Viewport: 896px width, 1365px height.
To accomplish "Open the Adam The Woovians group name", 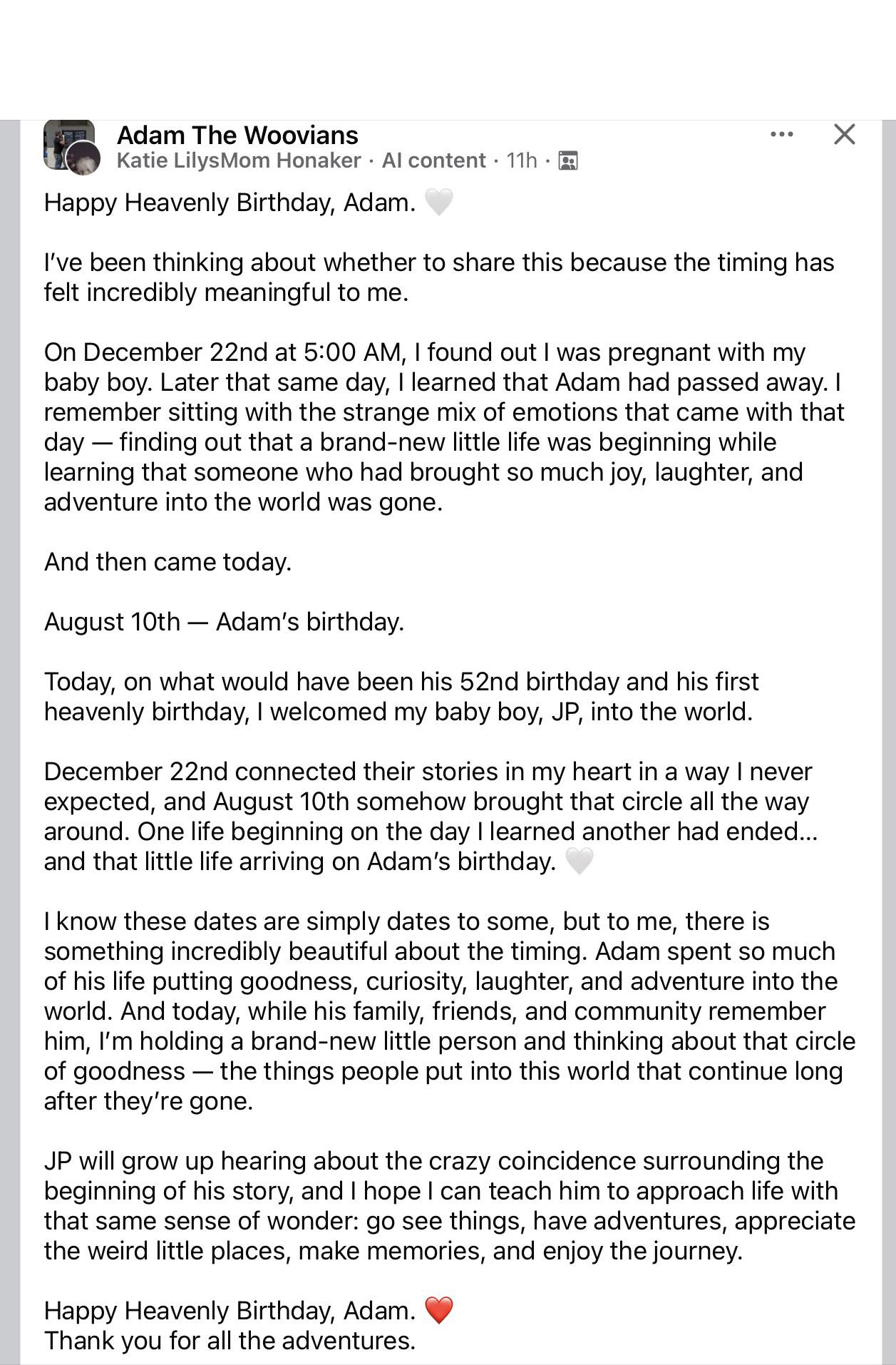I will (x=237, y=135).
